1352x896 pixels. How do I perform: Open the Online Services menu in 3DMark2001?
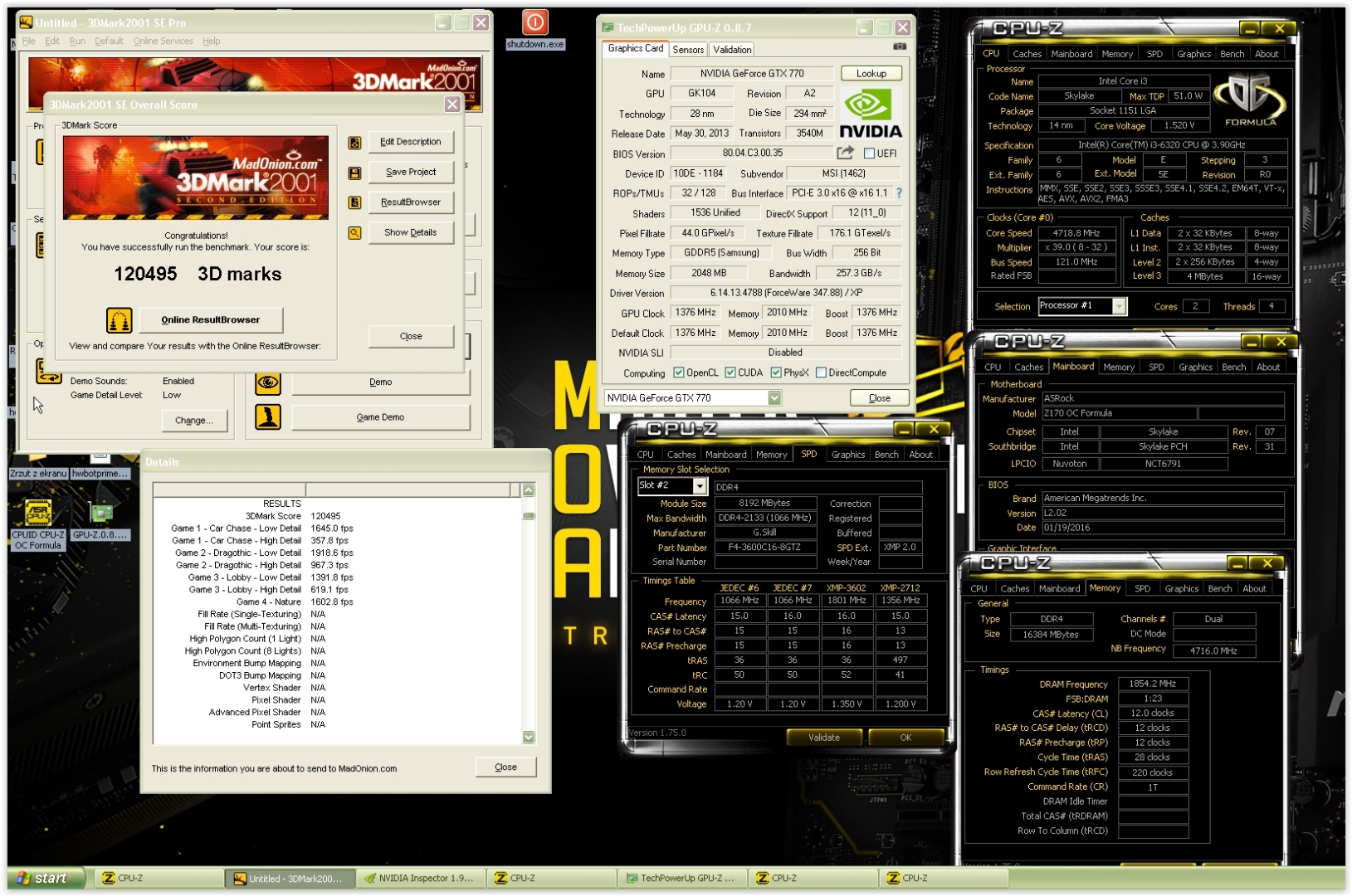(x=163, y=41)
